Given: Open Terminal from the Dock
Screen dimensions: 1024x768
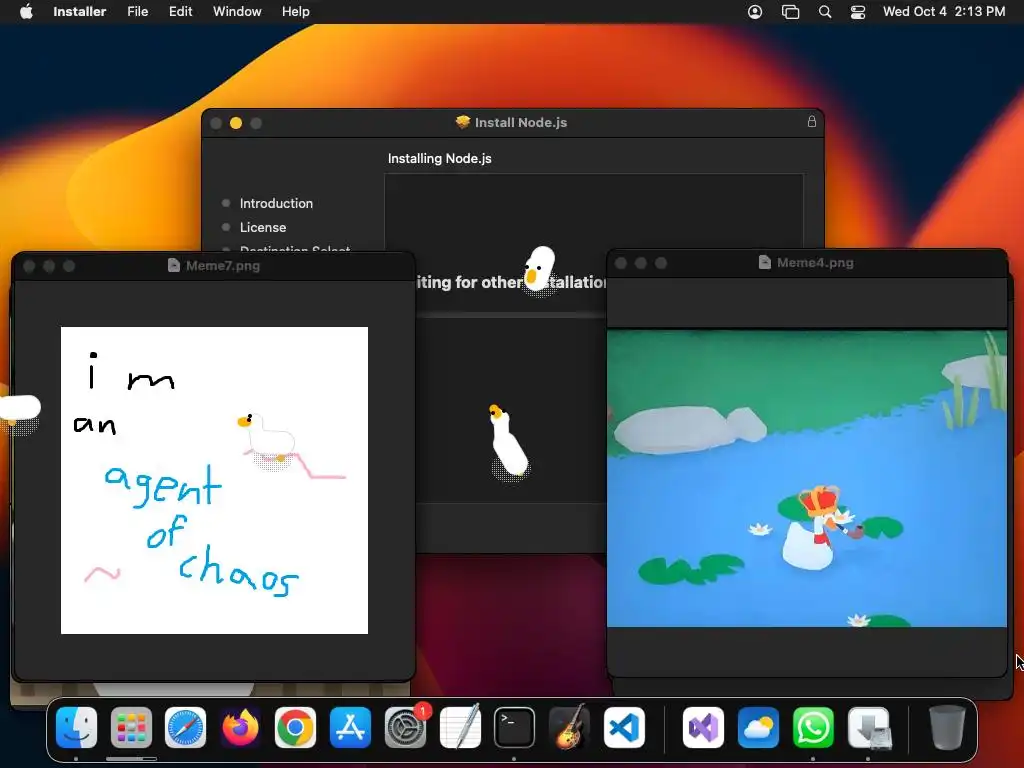Looking at the screenshot, I should pos(514,727).
